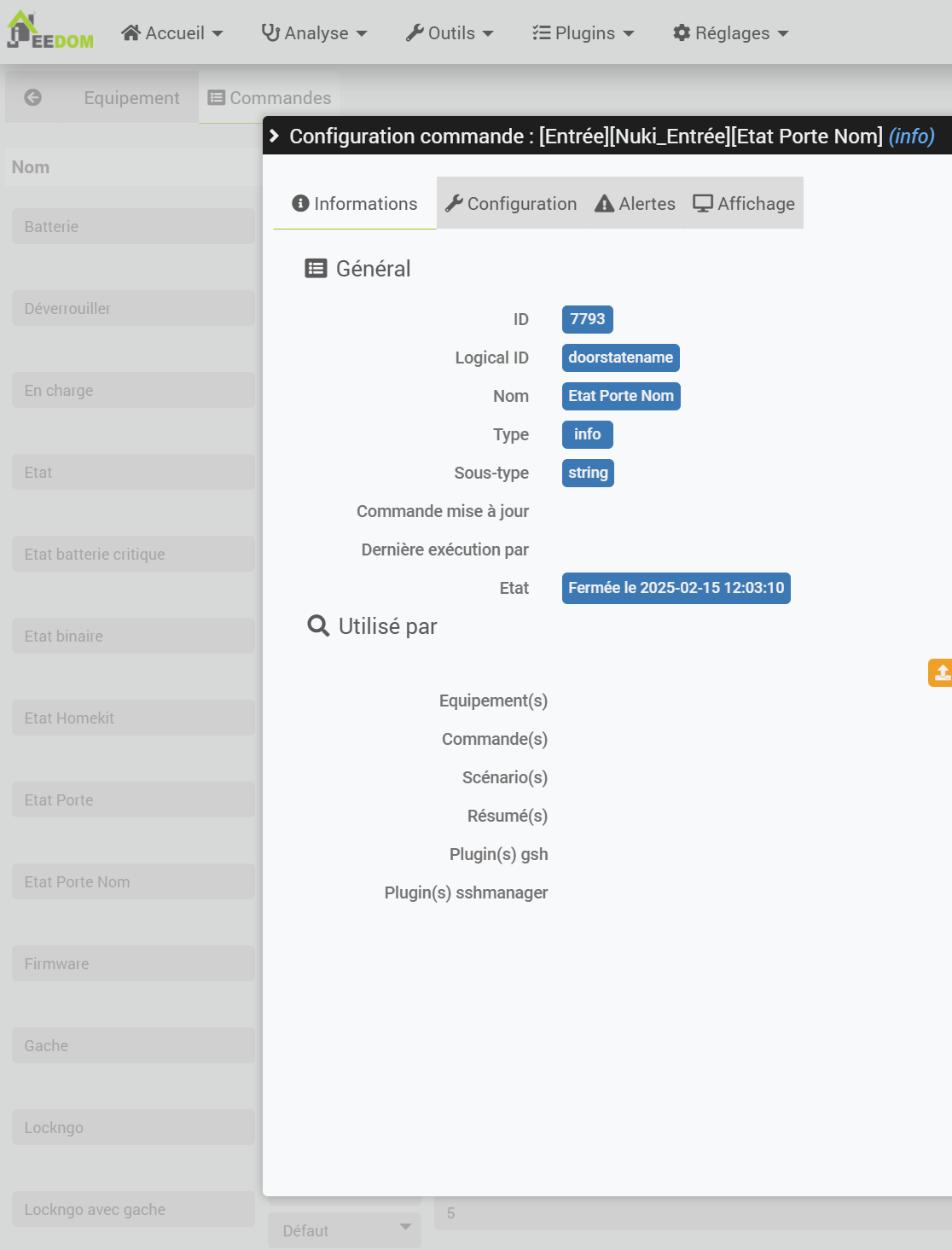Expand the Analyse dropdown menu

(x=314, y=33)
